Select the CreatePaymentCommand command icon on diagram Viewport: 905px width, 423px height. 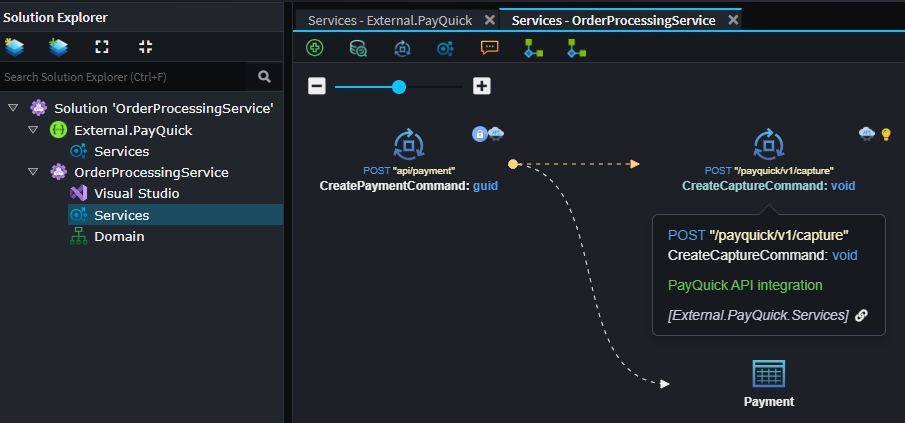pos(409,145)
